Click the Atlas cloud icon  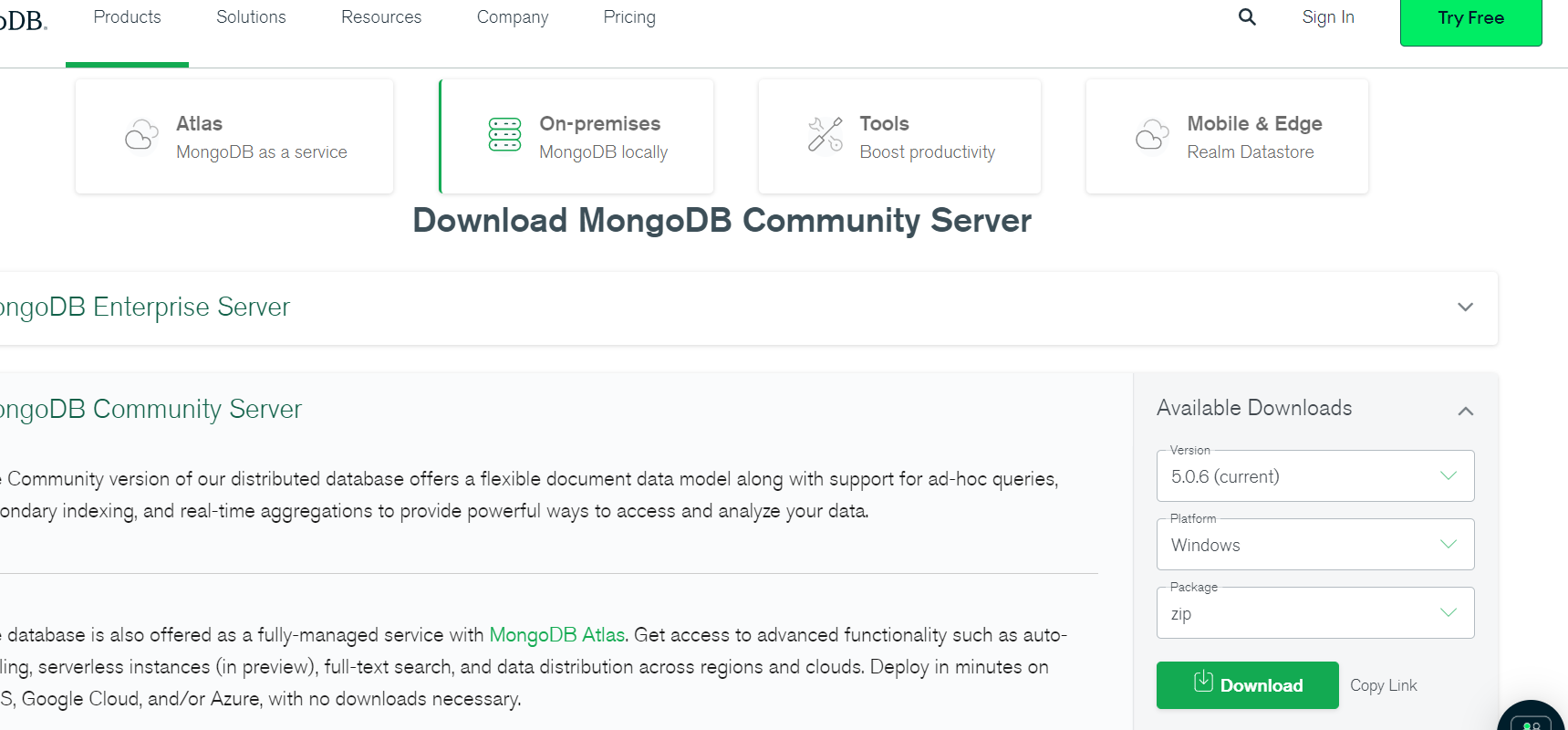pyautogui.click(x=141, y=135)
